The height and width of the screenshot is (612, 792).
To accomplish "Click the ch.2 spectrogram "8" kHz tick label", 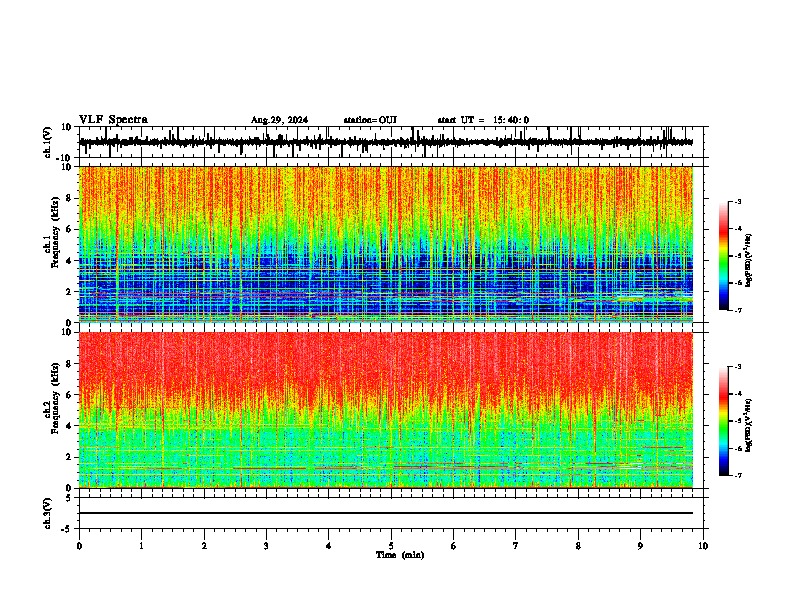I will pos(70,364).
